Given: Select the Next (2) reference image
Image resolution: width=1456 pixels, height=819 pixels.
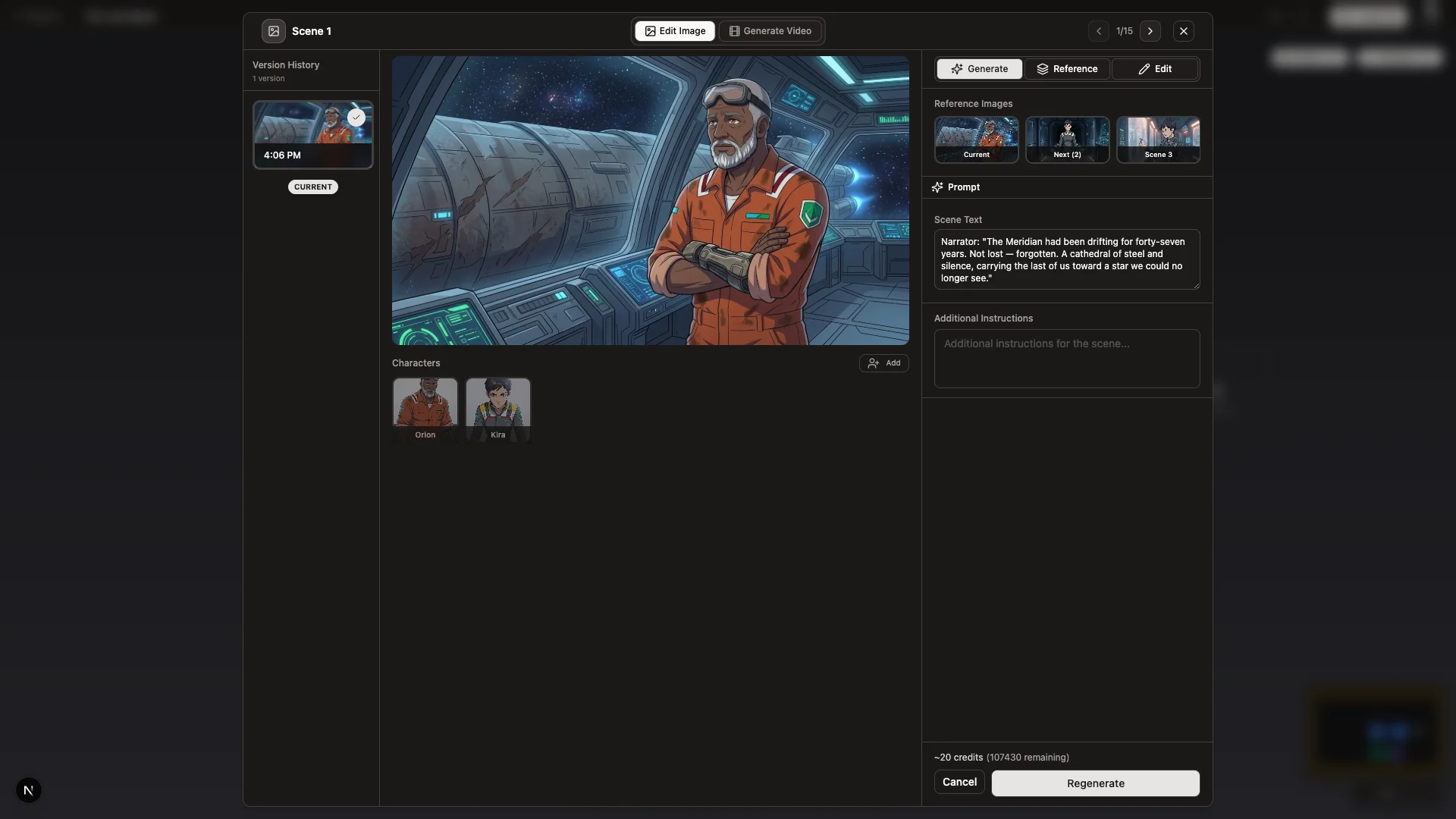Looking at the screenshot, I should point(1067,140).
